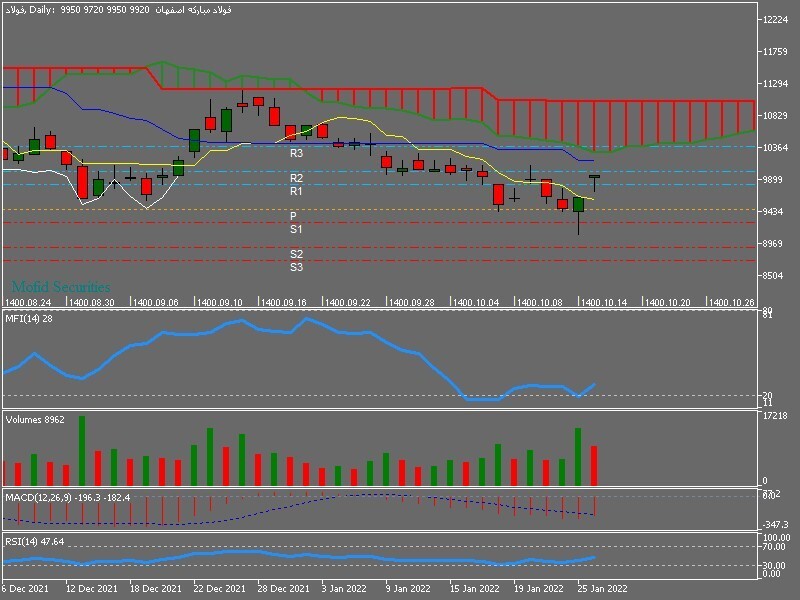
Task: Click the Volumes 8962 indicator label
Action: tap(35, 420)
